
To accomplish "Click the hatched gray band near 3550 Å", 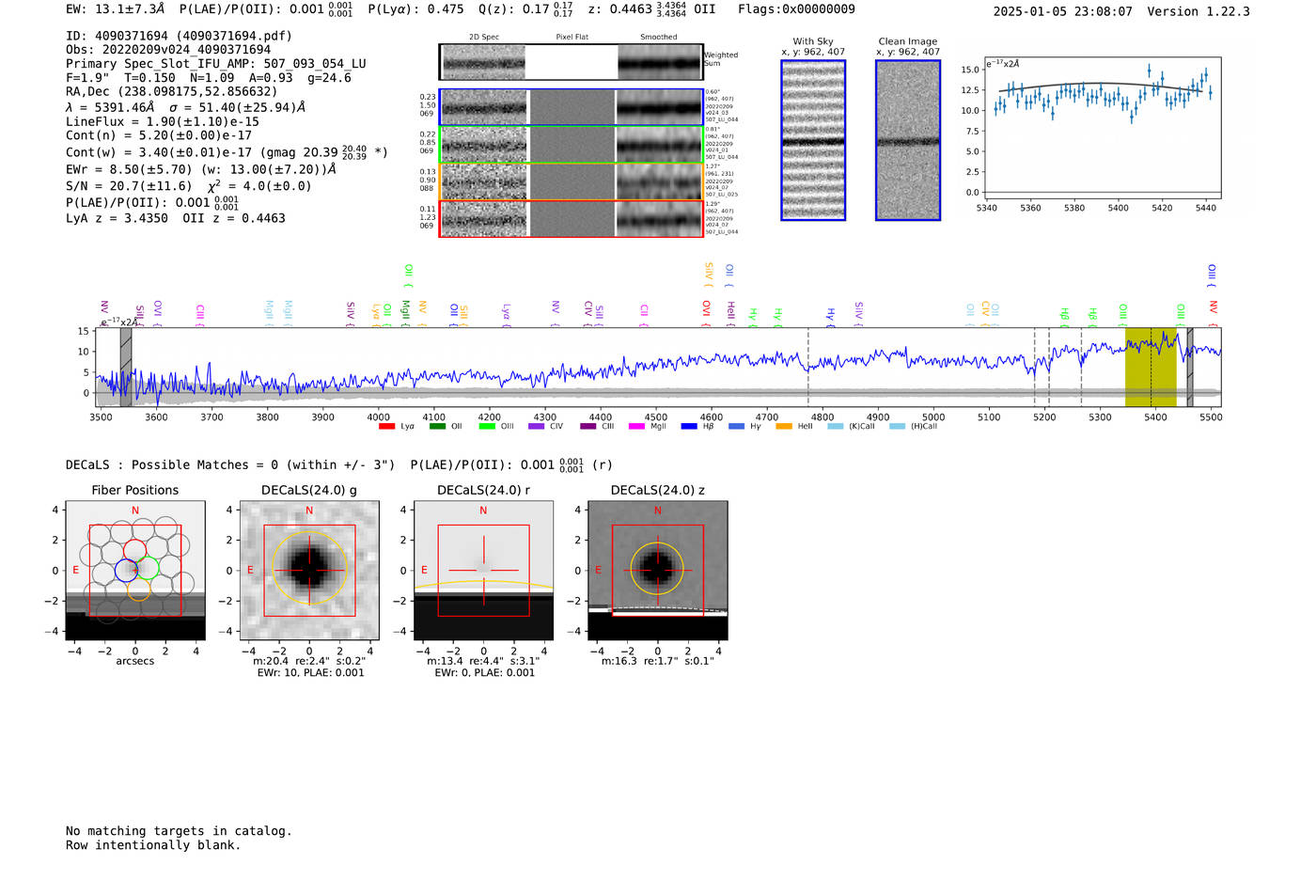I will point(126,368).
